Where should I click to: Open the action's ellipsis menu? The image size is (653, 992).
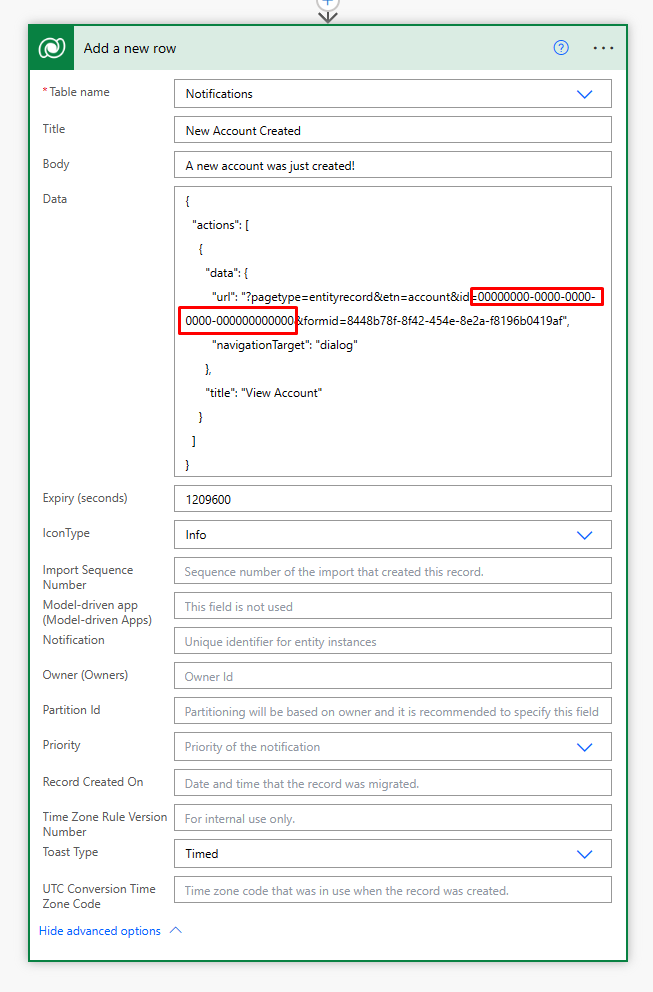(x=603, y=48)
